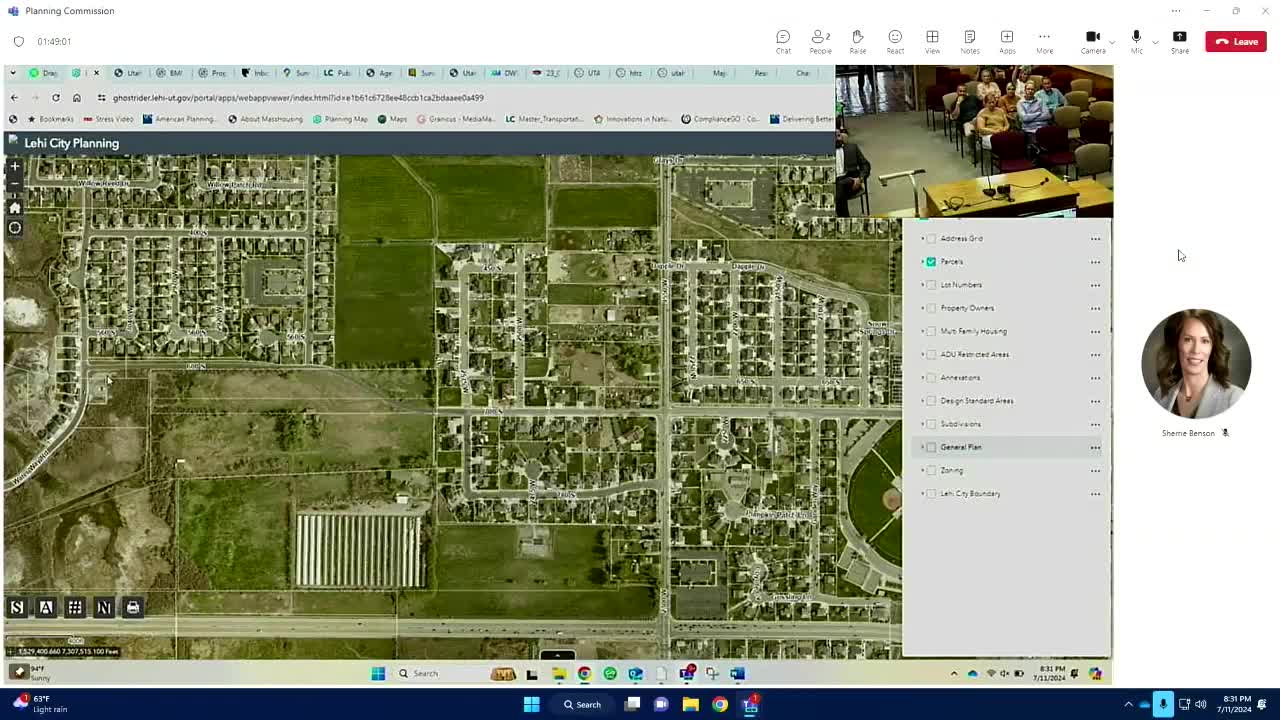1280x720 pixels.
Task: Click the Share screen icon
Action: pyautogui.click(x=1180, y=41)
